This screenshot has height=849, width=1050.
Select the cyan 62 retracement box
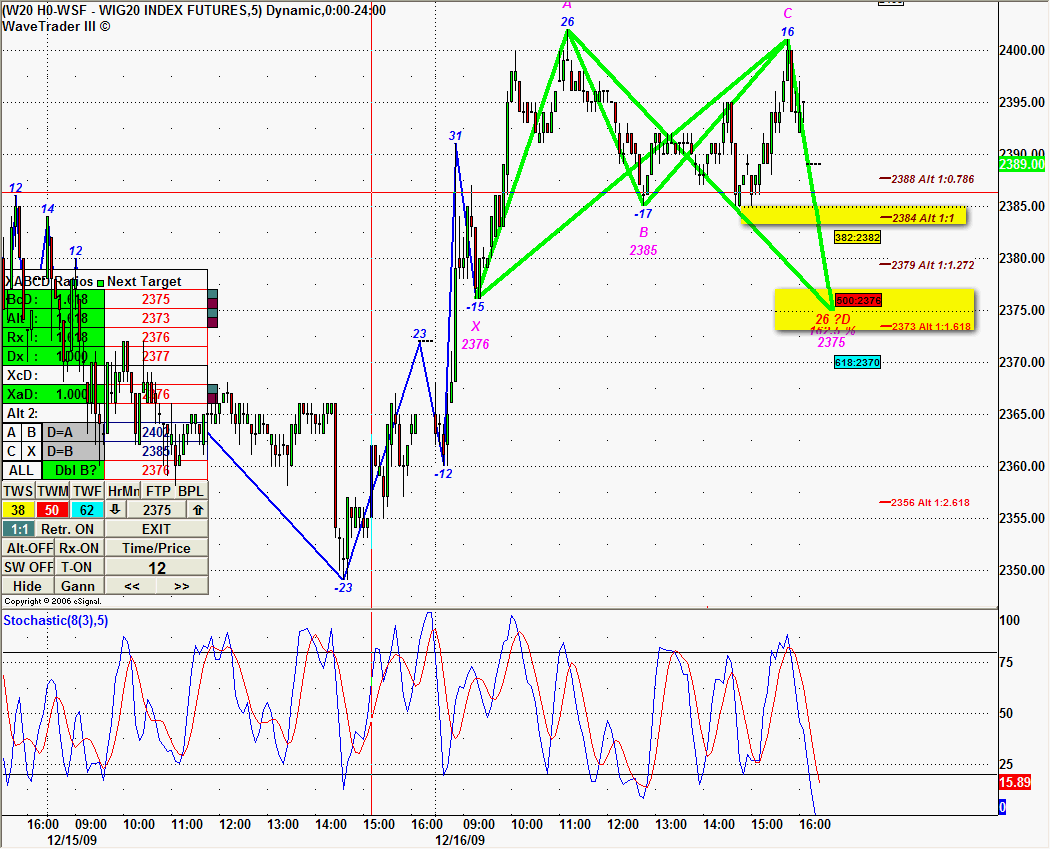coord(87,510)
